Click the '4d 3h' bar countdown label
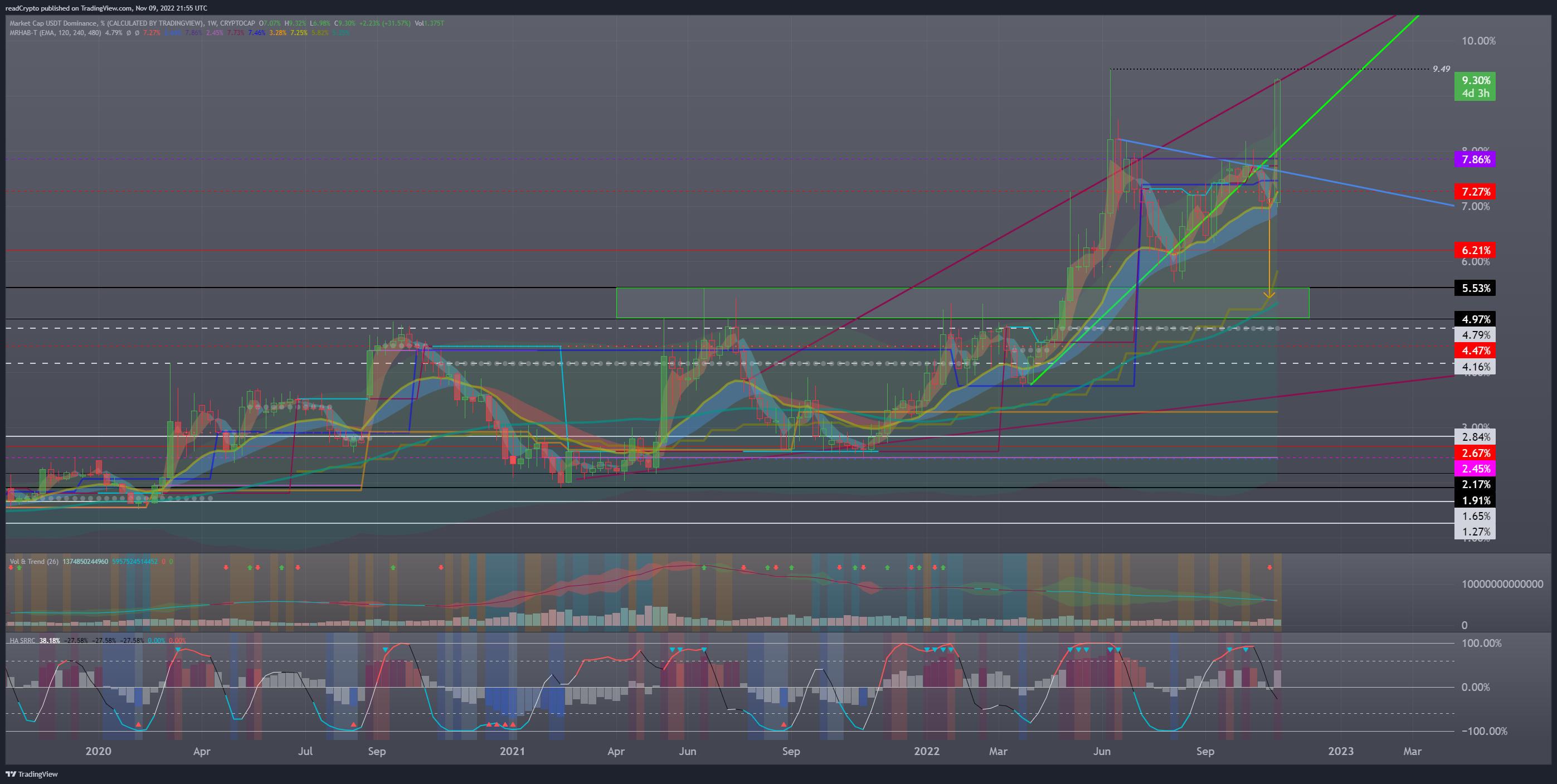The width and height of the screenshot is (1557, 784). click(1476, 94)
